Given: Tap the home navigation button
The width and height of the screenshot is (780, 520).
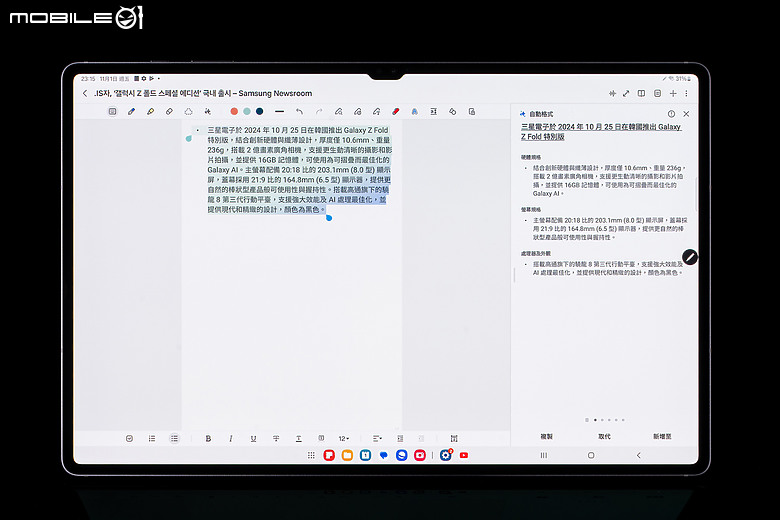Looking at the screenshot, I should pos(591,455).
